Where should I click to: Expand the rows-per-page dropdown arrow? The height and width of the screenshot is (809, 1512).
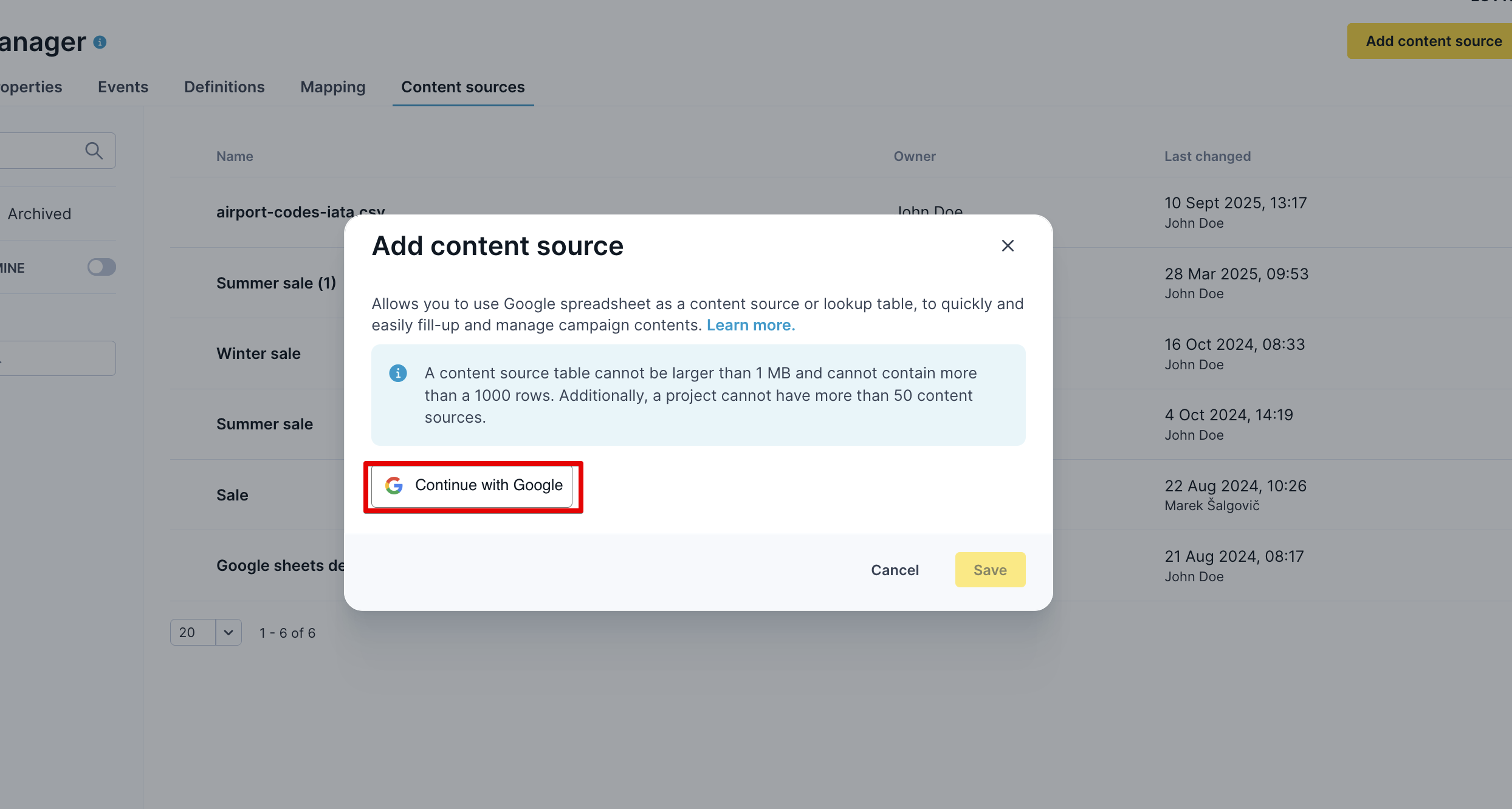(229, 632)
